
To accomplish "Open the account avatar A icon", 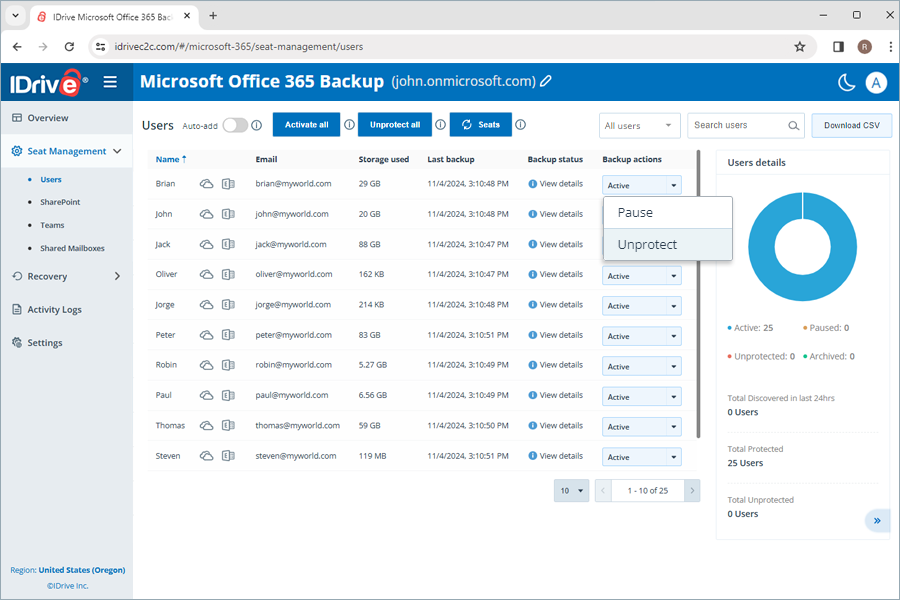I will tap(877, 82).
